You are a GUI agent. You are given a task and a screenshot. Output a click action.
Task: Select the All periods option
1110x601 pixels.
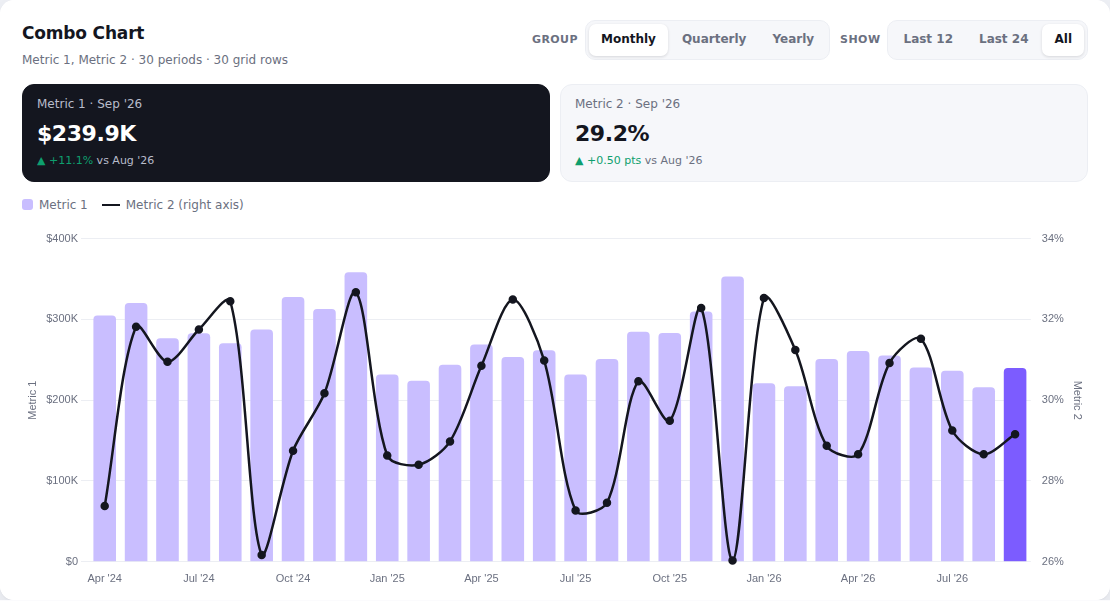pos(1063,39)
